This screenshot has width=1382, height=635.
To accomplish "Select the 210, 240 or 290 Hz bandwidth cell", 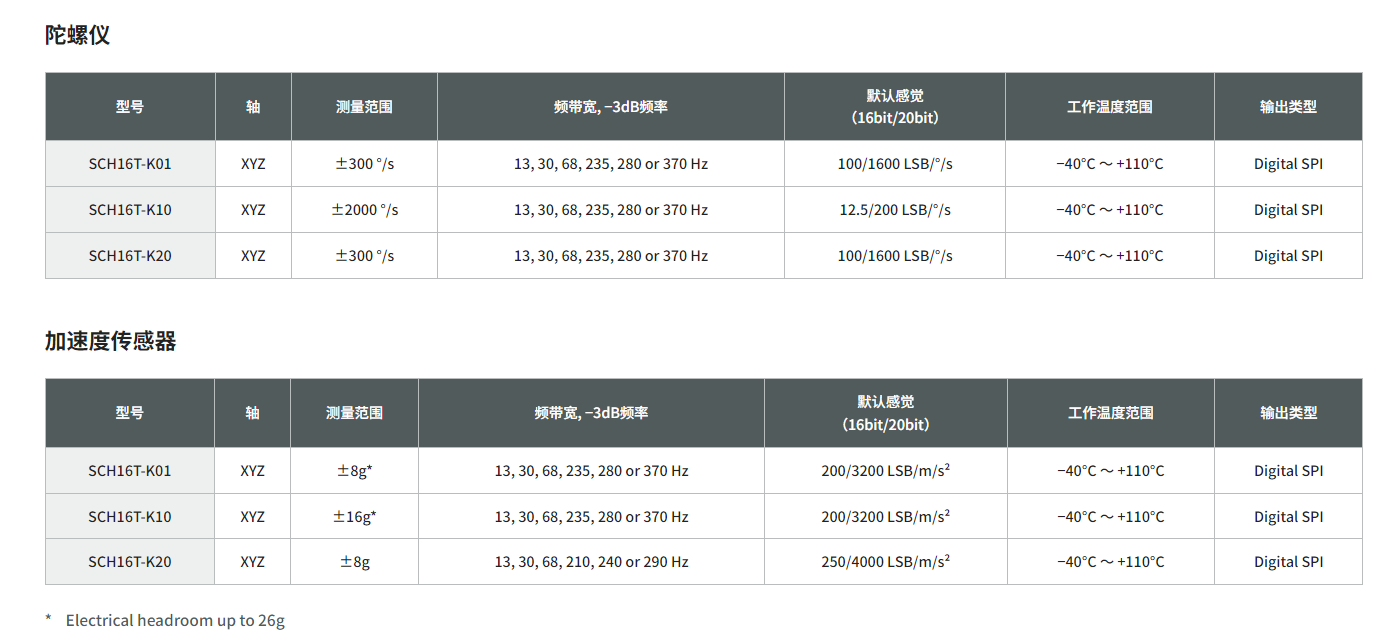I will pyautogui.click(x=591, y=562).
